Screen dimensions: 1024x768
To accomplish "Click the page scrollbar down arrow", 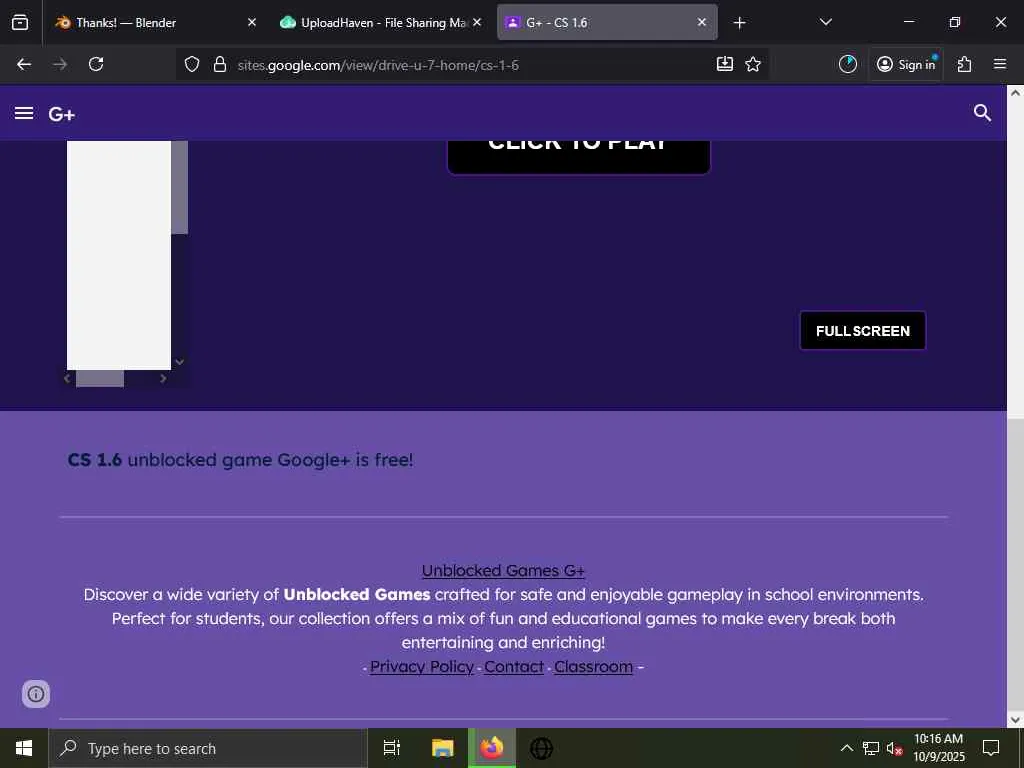I will [1015, 720].
